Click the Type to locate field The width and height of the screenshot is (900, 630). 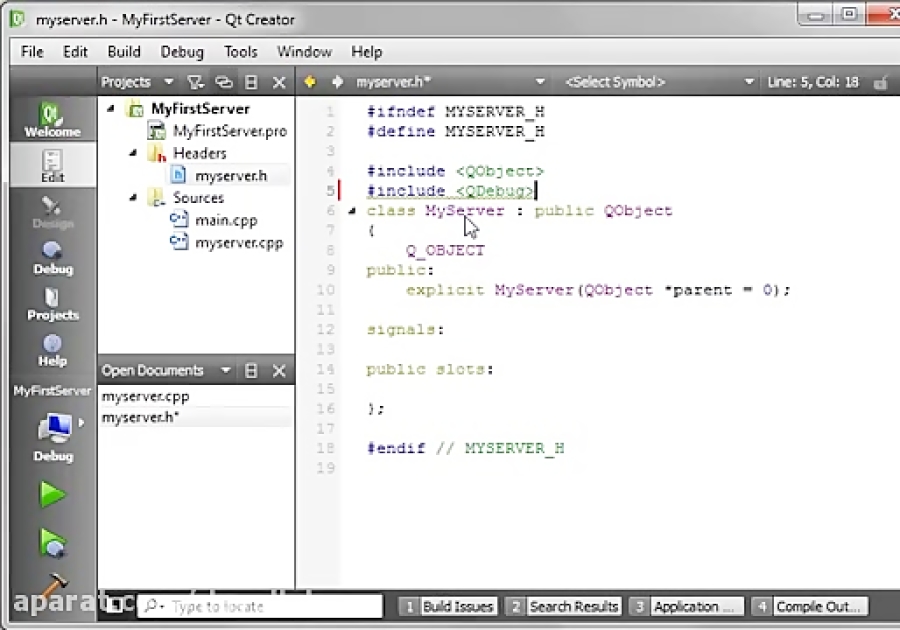tap(260, 606)
